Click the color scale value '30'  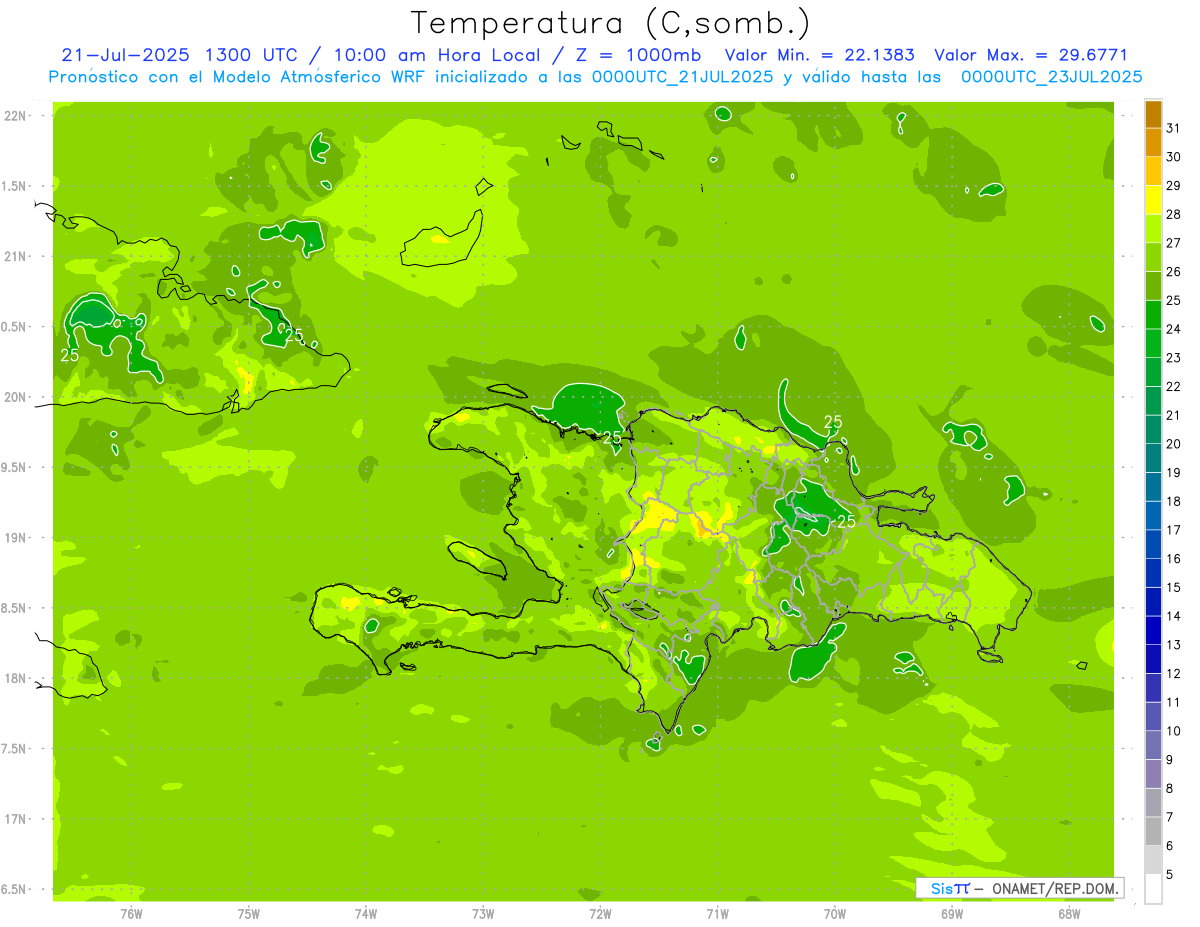coord(1174,157)
